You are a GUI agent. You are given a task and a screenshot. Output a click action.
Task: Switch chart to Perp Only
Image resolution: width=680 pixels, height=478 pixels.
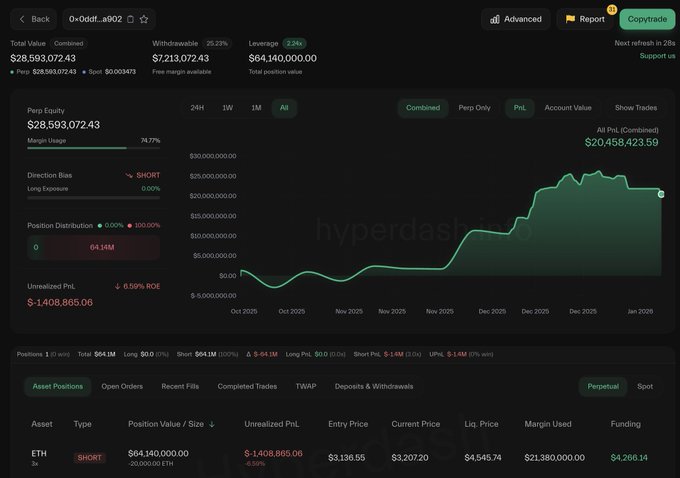click(474, 108)
